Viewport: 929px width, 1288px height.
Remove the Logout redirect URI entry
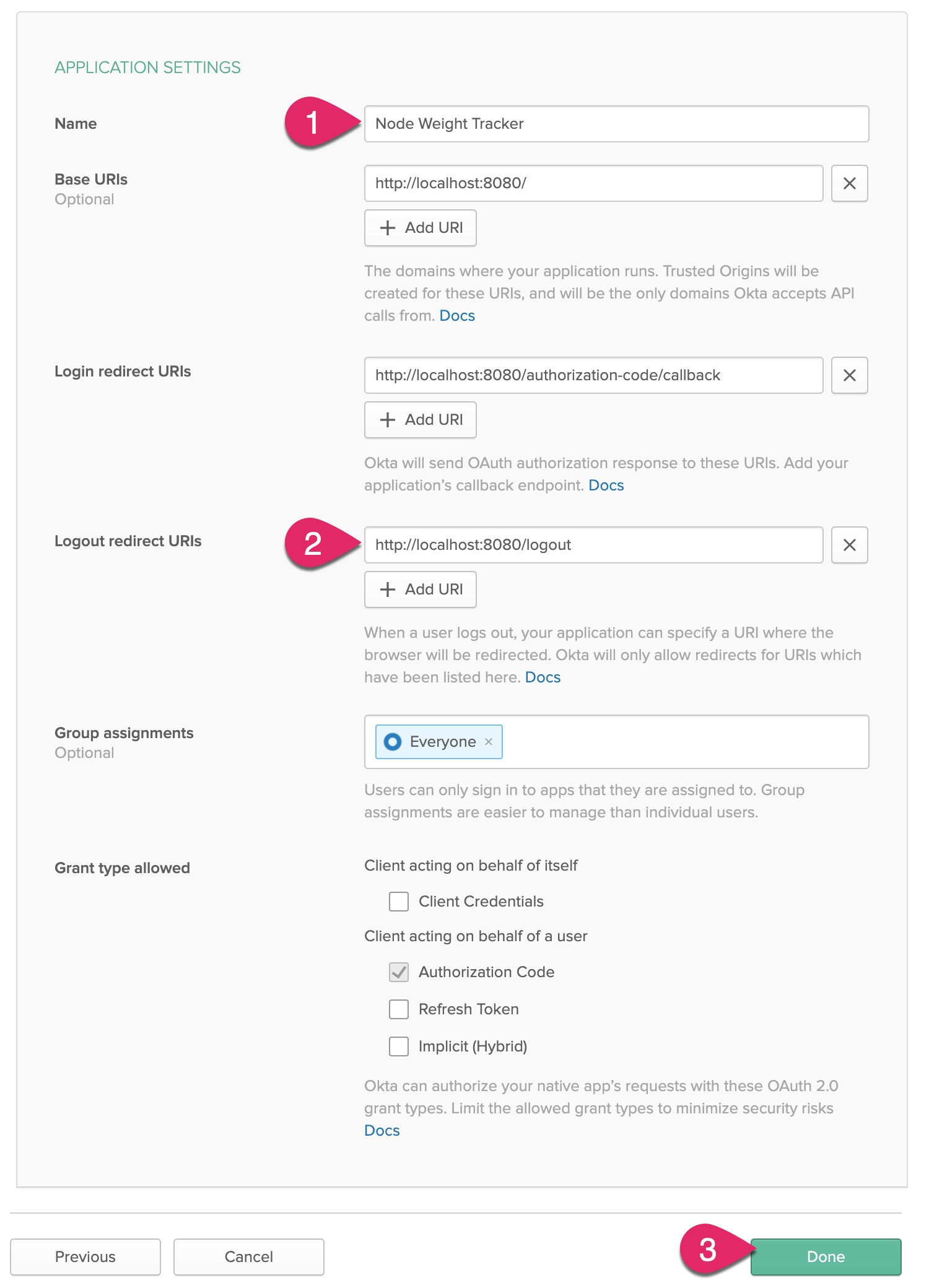point(849,545)
